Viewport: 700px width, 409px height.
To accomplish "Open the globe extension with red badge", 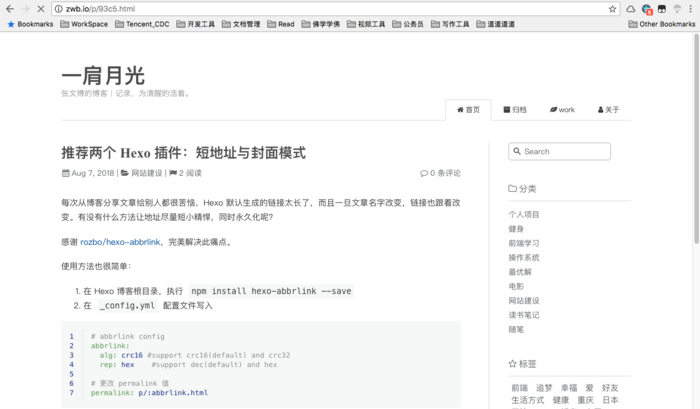I will (x=646, y=9).
